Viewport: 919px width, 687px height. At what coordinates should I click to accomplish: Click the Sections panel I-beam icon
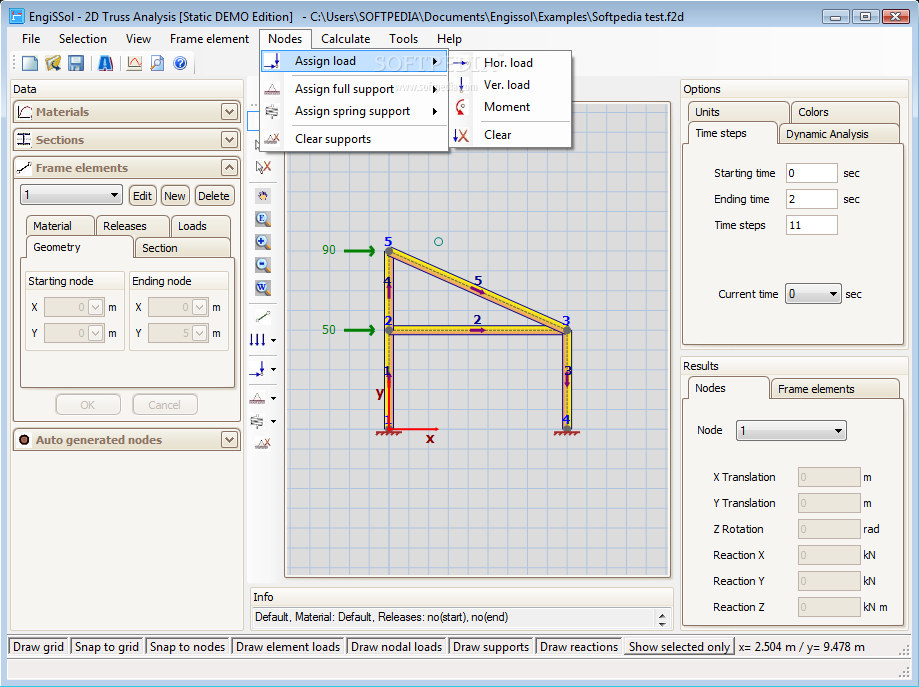point(24,140)
